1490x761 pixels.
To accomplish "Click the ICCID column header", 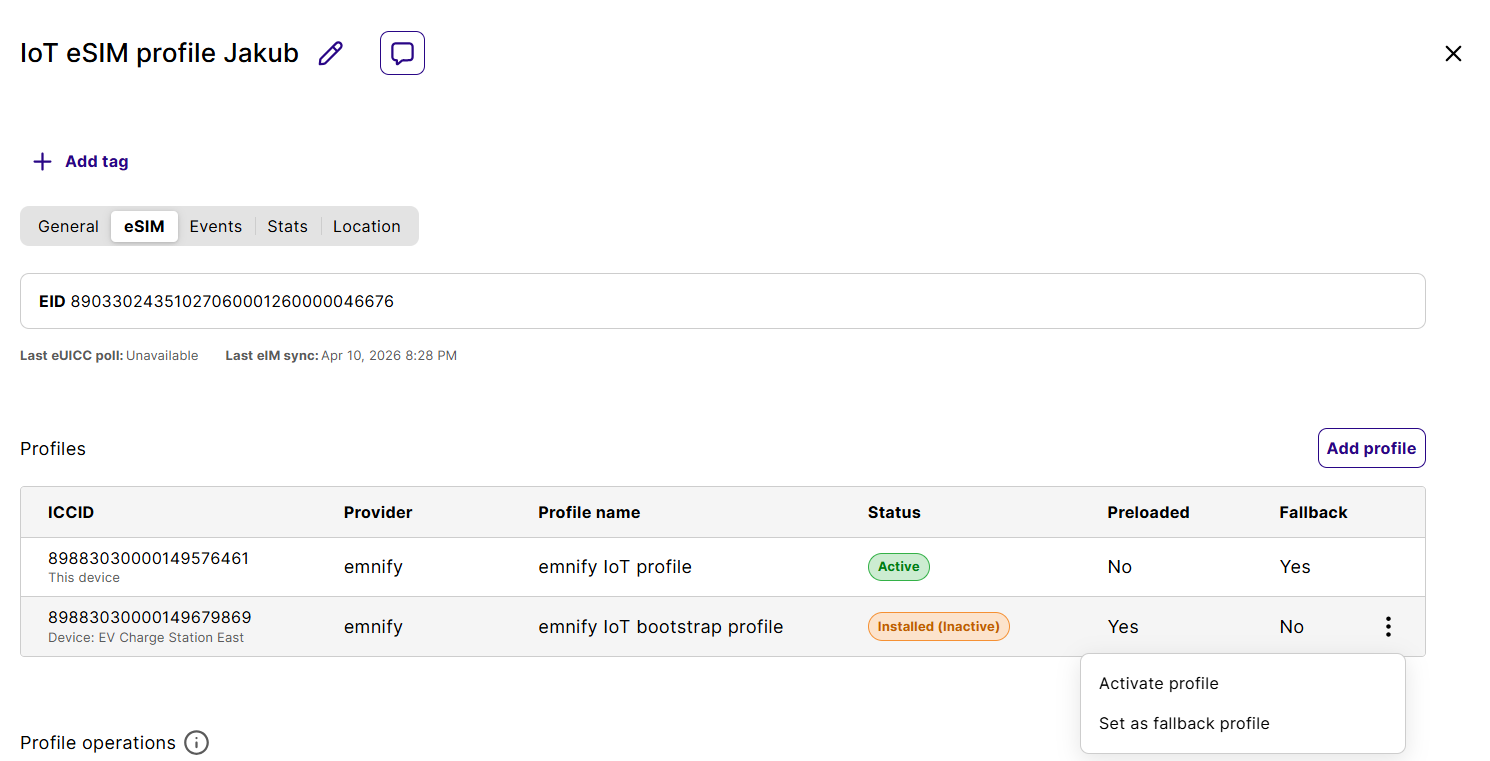I will pyautogui.click(x=71, y=512).
